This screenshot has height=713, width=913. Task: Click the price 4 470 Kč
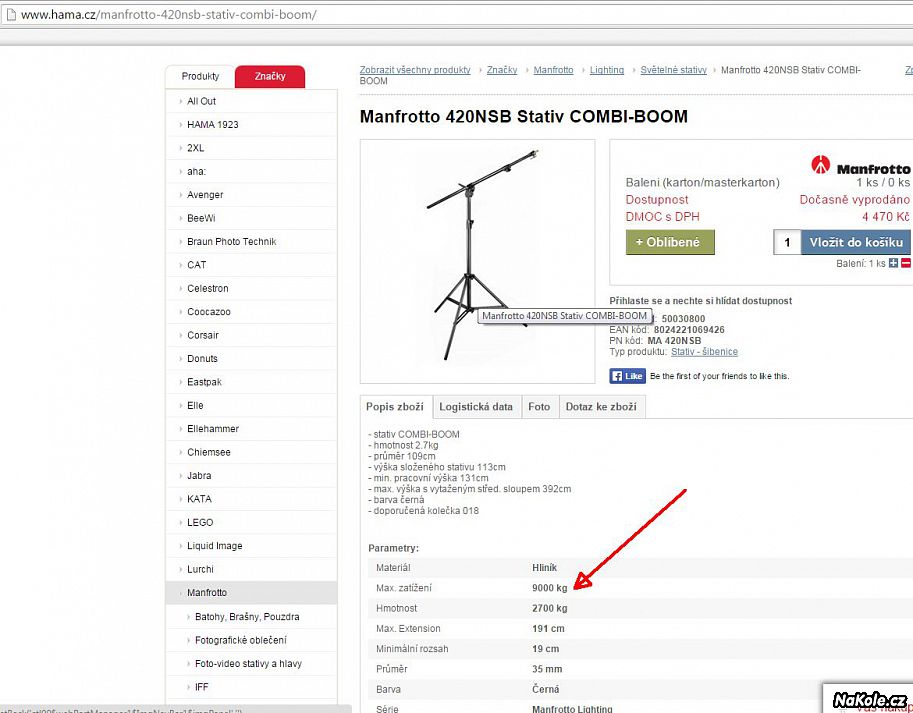click(886, 217)
